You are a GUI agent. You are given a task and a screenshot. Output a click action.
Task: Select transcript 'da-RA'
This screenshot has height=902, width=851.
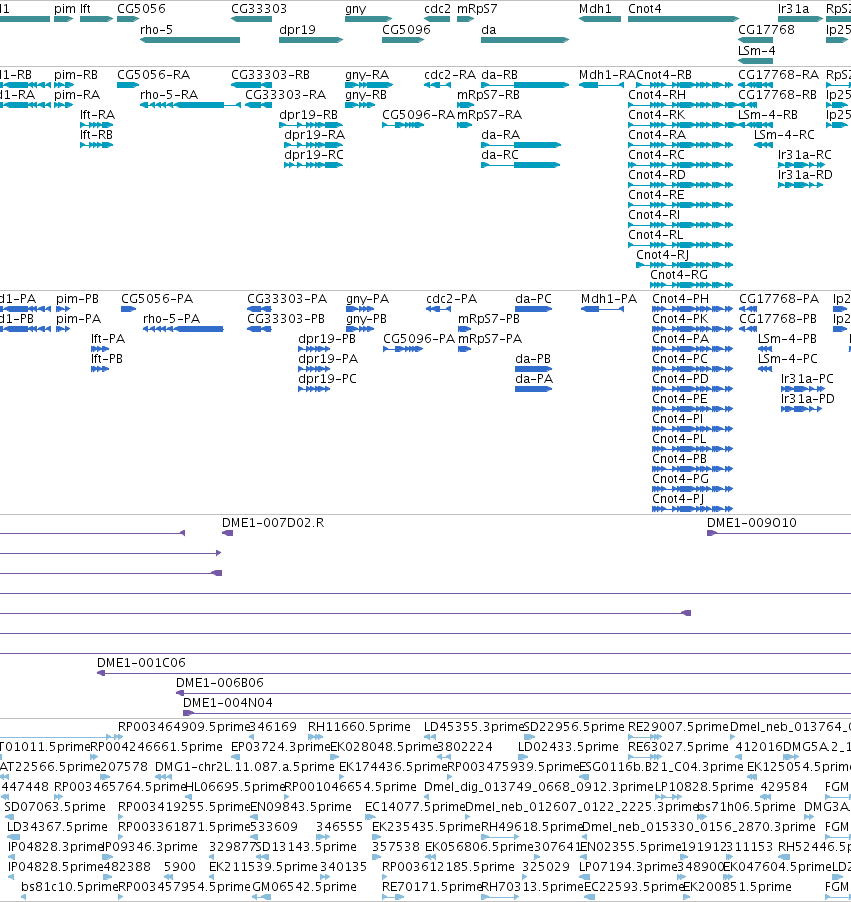pos(500,135)
